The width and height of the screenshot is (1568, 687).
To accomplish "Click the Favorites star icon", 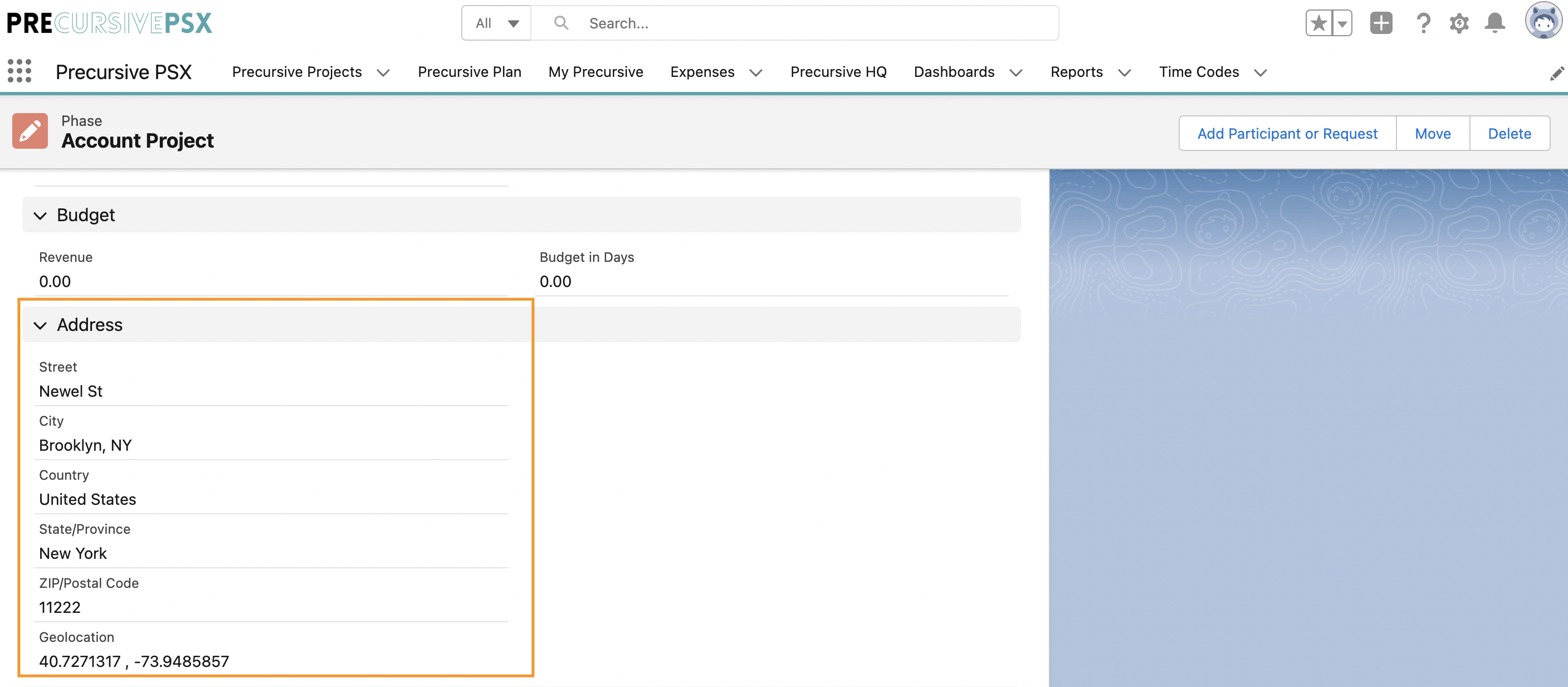I will click(1318, 23).
